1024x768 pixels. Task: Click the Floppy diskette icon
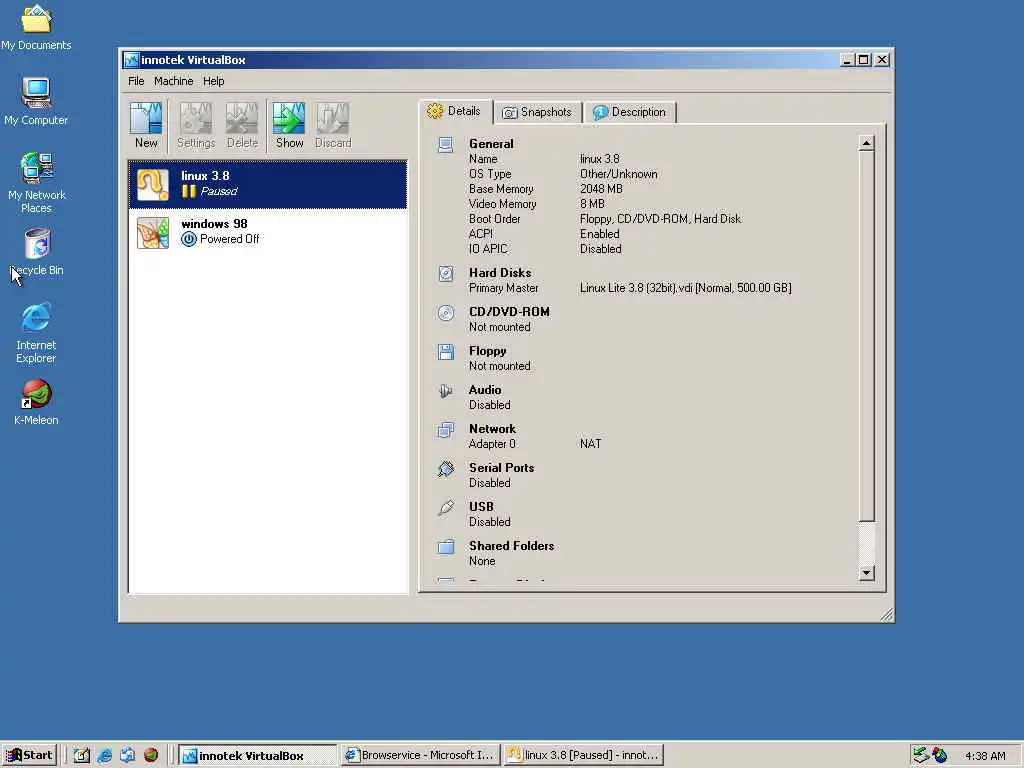(x=445, y=352)
